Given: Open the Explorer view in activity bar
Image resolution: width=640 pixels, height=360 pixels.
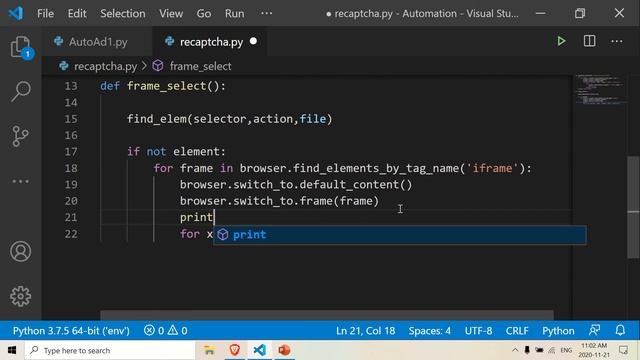Looking at the screenshot, I should (20, 47).
